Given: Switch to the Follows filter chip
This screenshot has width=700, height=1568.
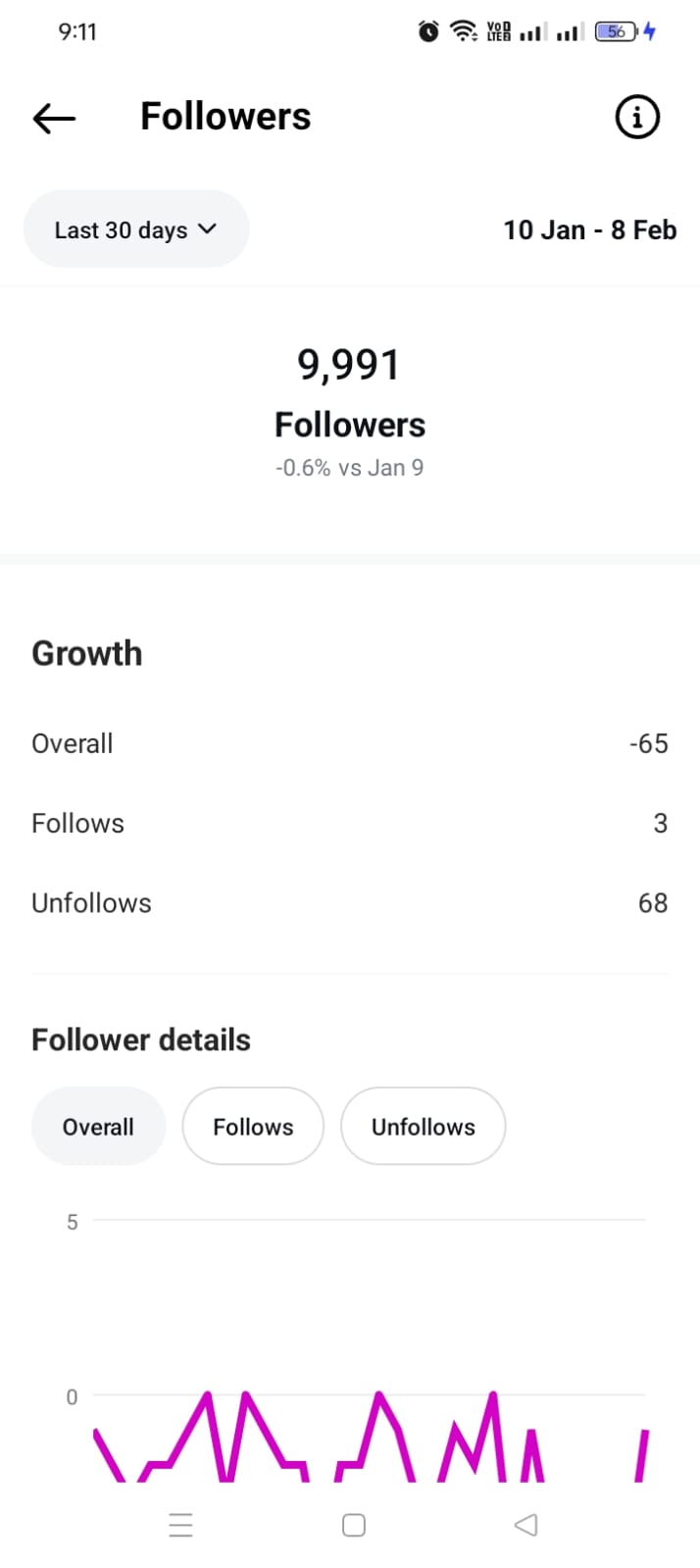Looking at the screenshot, I should point(253,1127).
